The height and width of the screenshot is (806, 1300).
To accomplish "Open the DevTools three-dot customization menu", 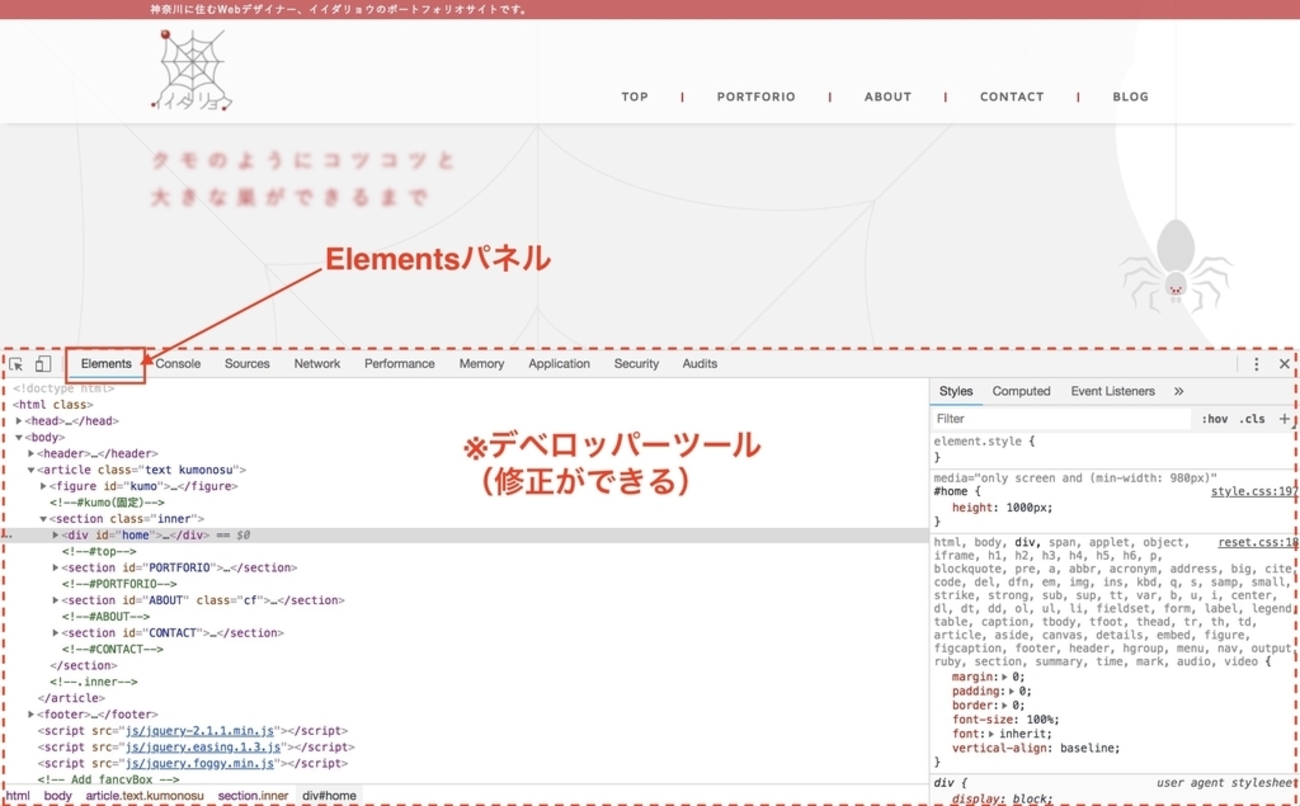I will point(1256,364).
